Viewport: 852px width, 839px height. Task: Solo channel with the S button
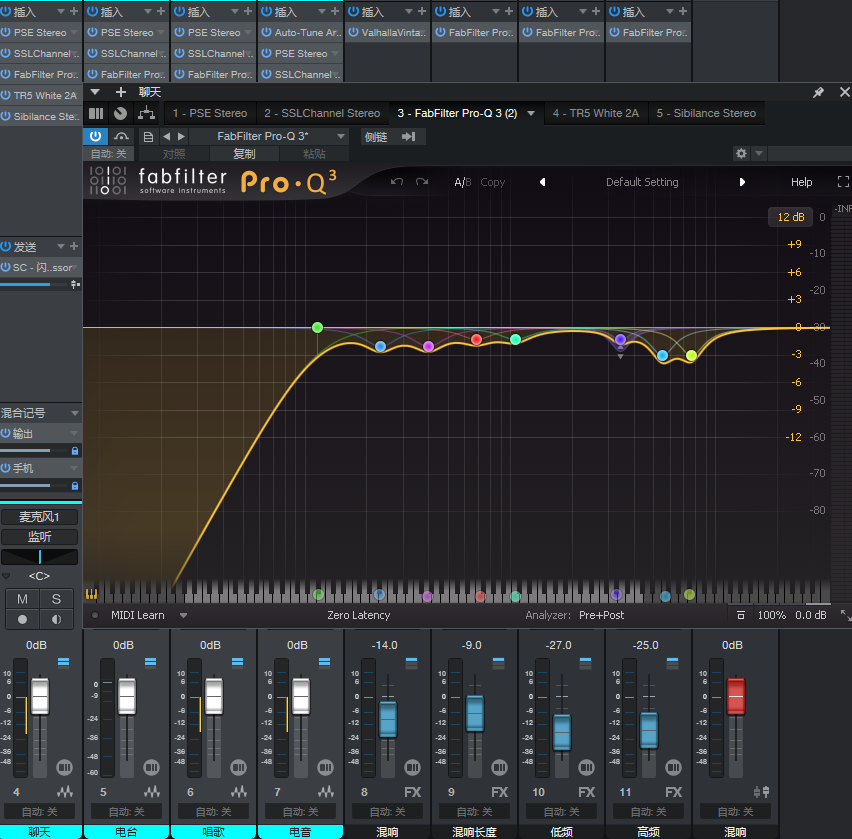click(56, 599)
